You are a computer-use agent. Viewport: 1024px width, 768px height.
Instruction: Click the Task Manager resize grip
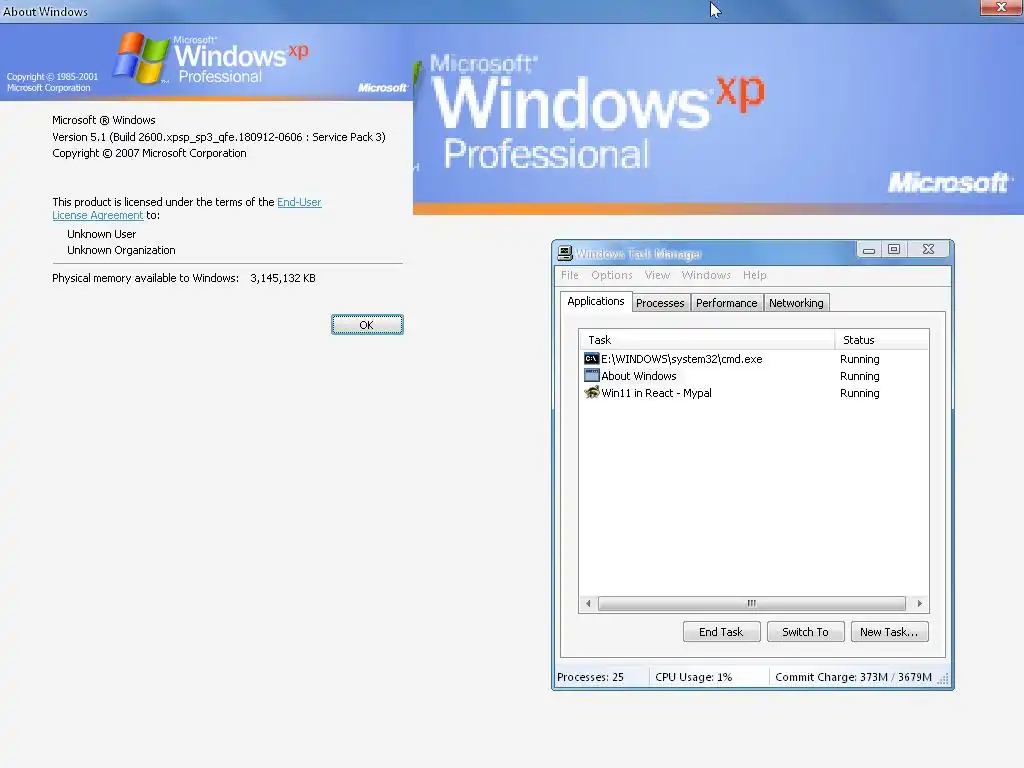[944, 679]
